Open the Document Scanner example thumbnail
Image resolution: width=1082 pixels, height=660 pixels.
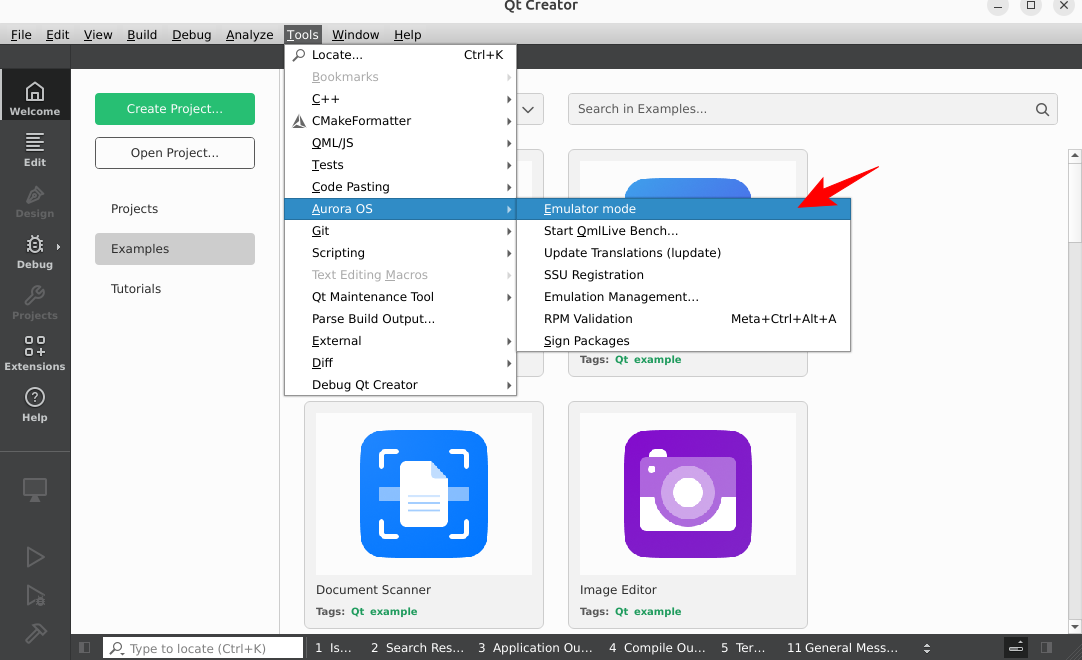[424, 494]
